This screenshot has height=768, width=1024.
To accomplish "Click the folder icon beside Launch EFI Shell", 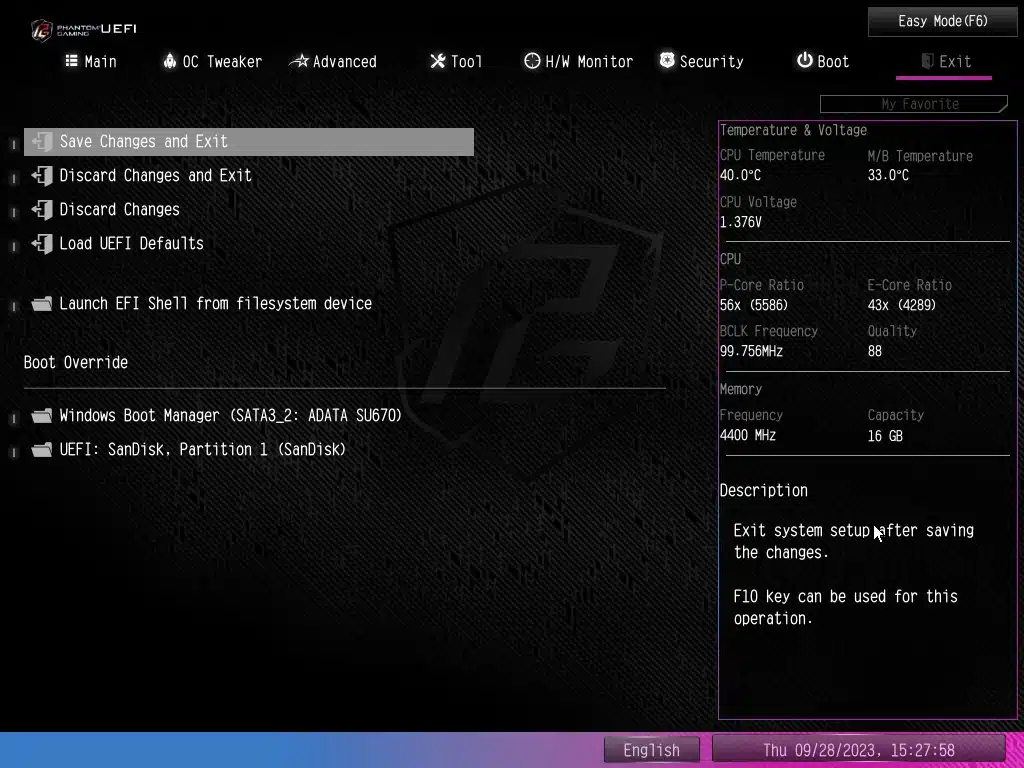I will click(x=42, y=304).
